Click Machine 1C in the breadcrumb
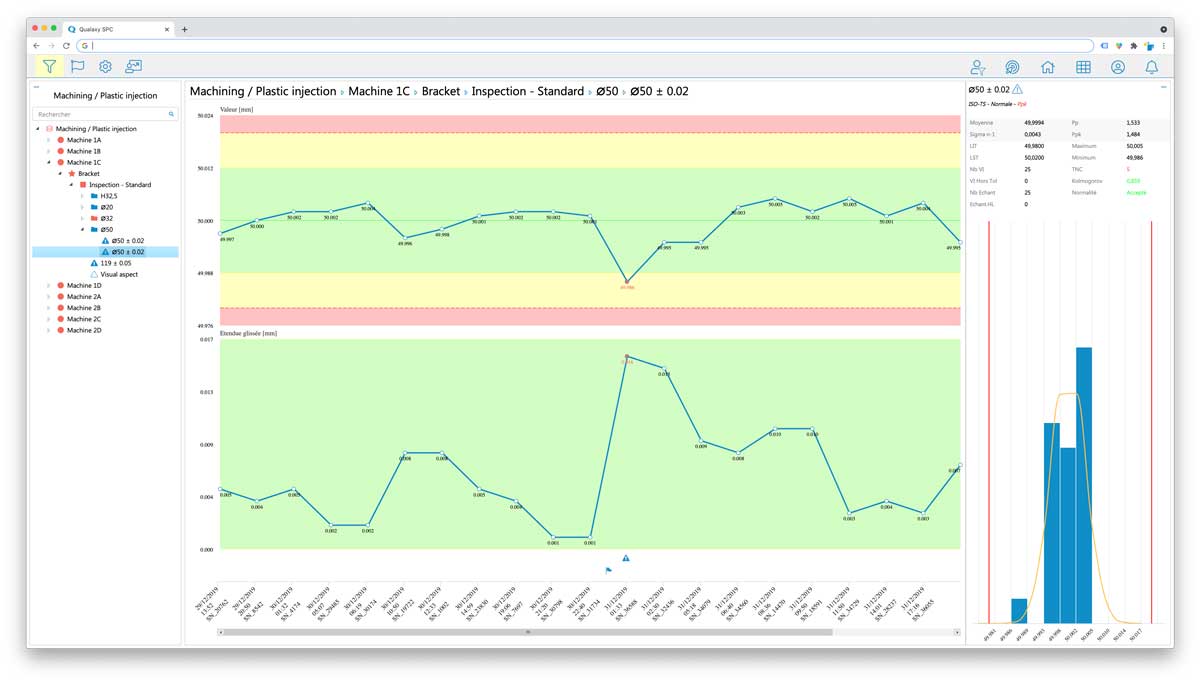Image resolution: width=1200 pixels, height=683 pixels. pos(379,91)
